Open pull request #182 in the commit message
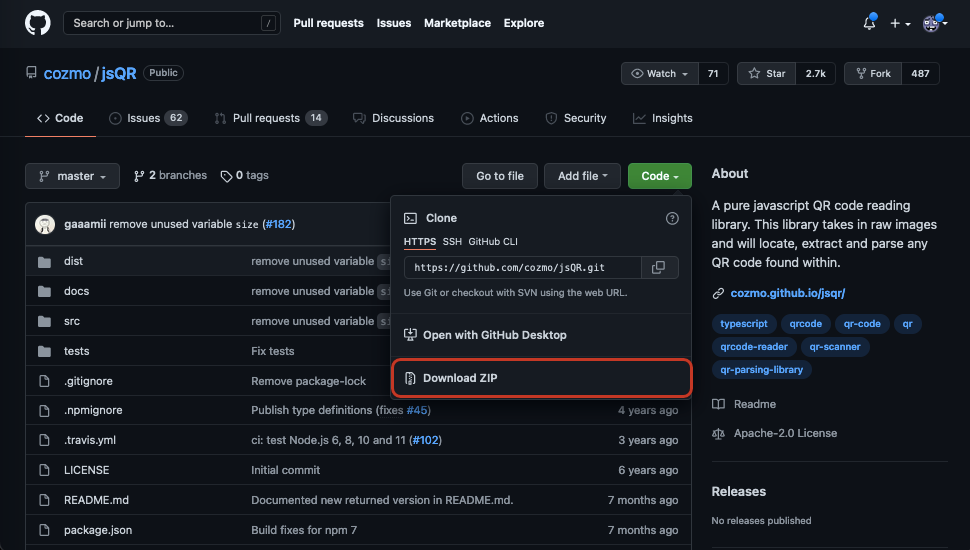Image resolution: width=970 pixels, height=550 pixels. click(278, 224)
